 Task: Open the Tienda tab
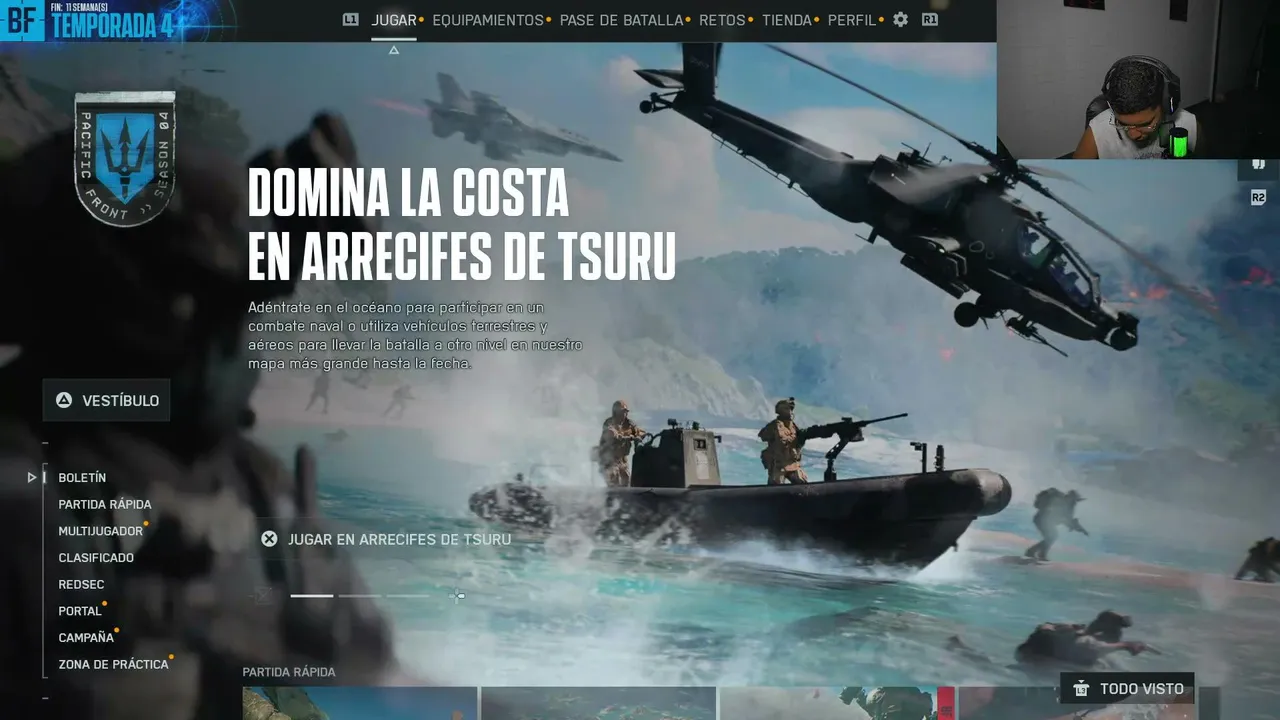pyautogui.click(x=788, y=20)
